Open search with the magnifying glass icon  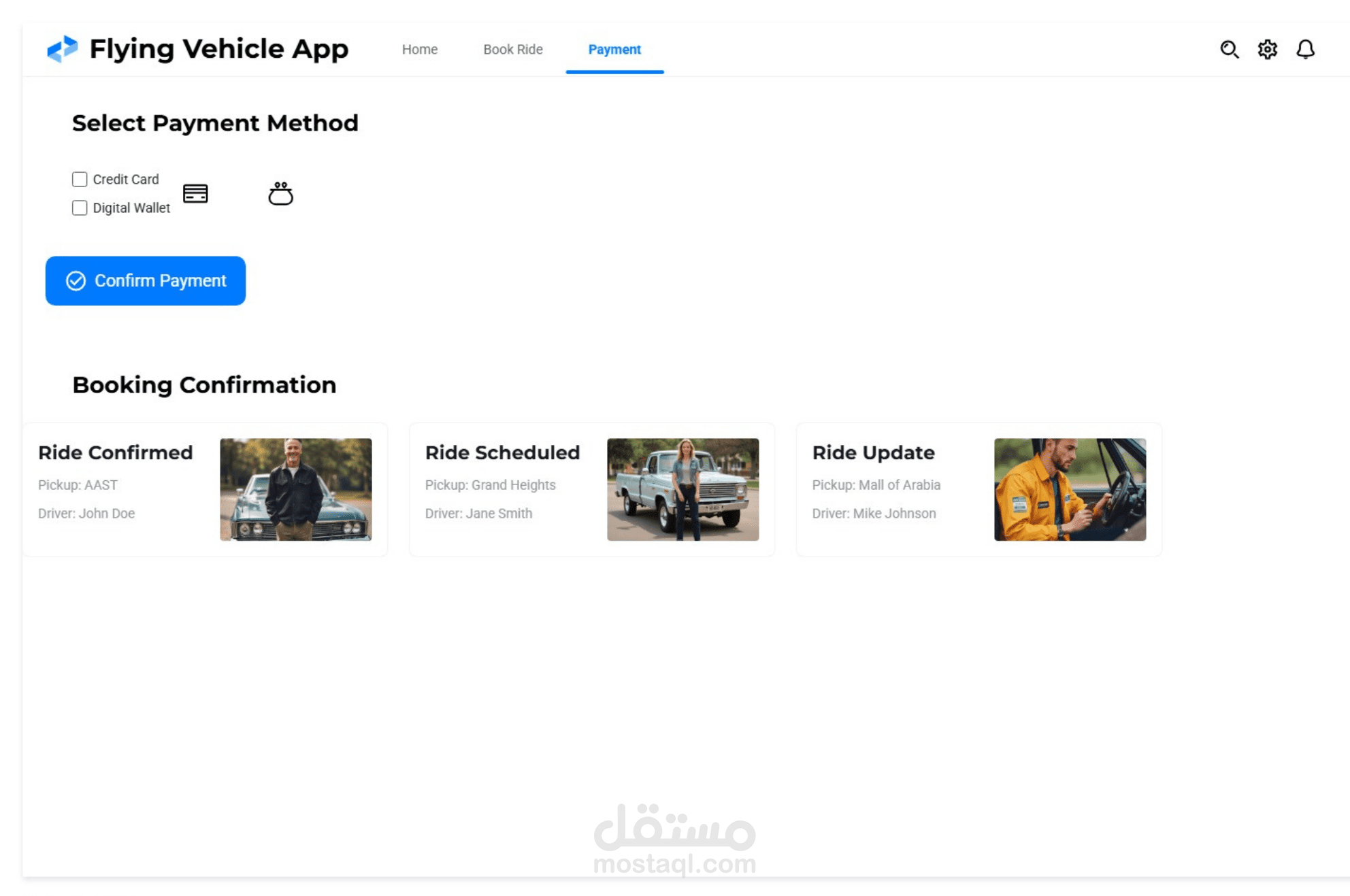tap(1229, 49)
